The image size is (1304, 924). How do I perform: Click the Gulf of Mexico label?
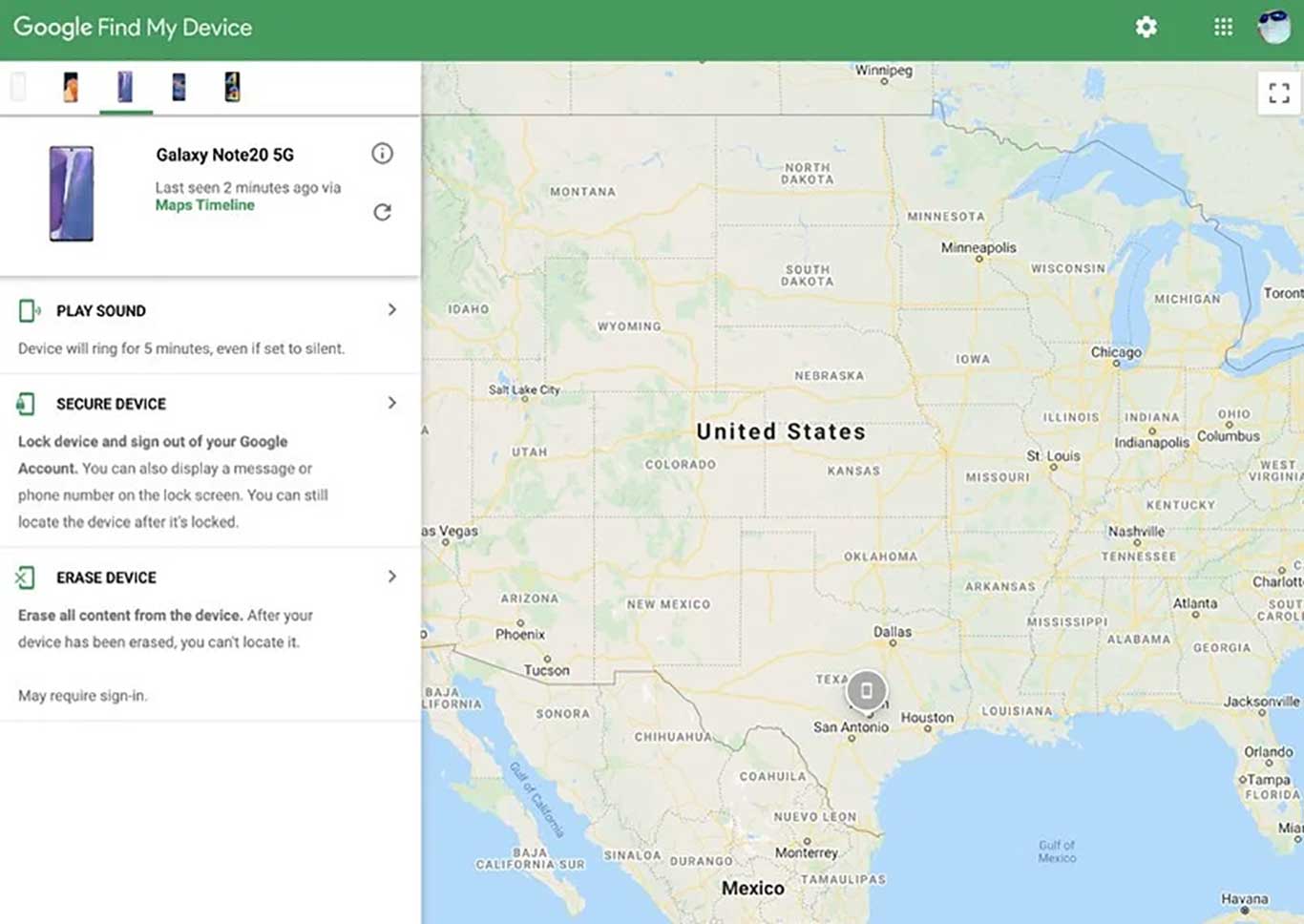click(x=1057, y=851)
